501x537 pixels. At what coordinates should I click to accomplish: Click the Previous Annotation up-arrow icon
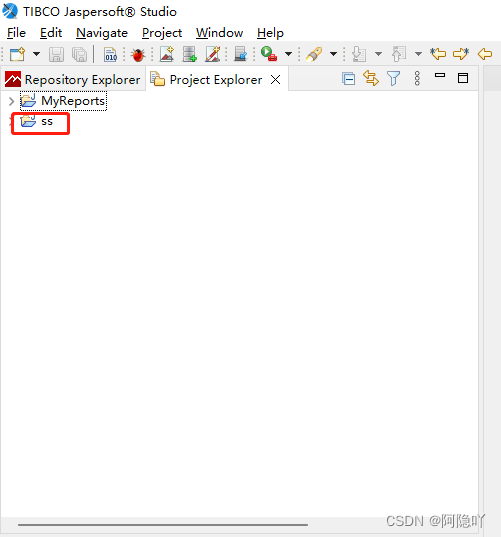pos(399,54)
